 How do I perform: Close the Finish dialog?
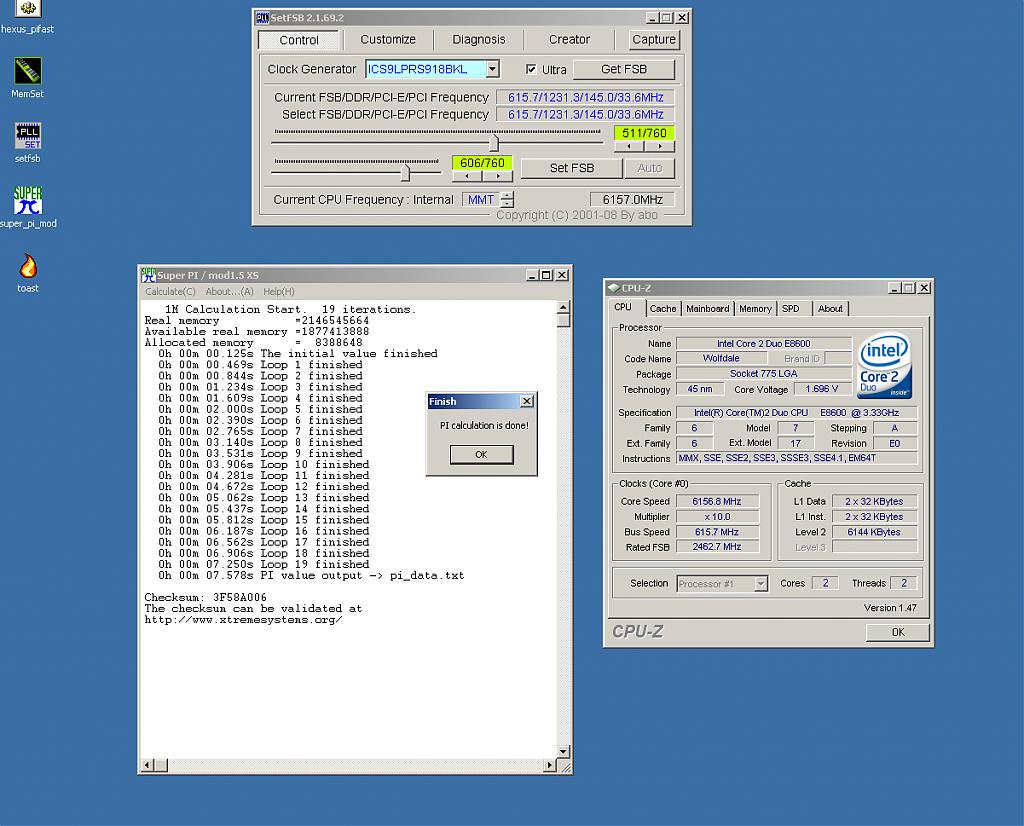coord(526,401)
